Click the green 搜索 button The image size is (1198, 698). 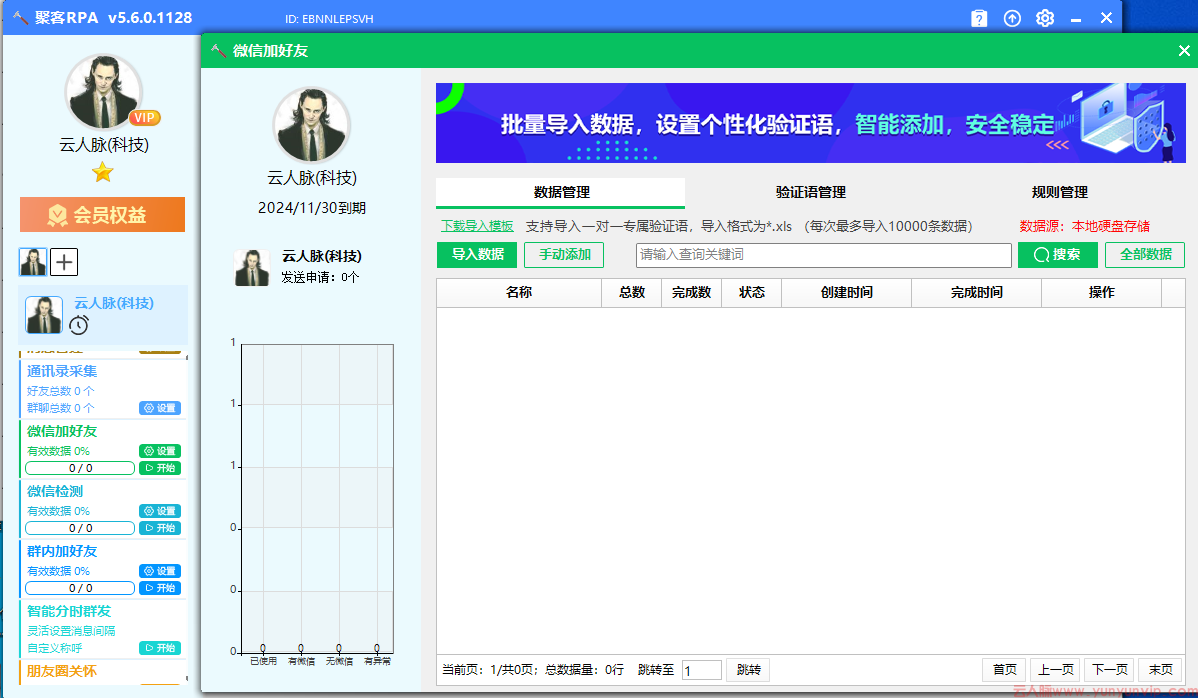[x=1057, y=255]
